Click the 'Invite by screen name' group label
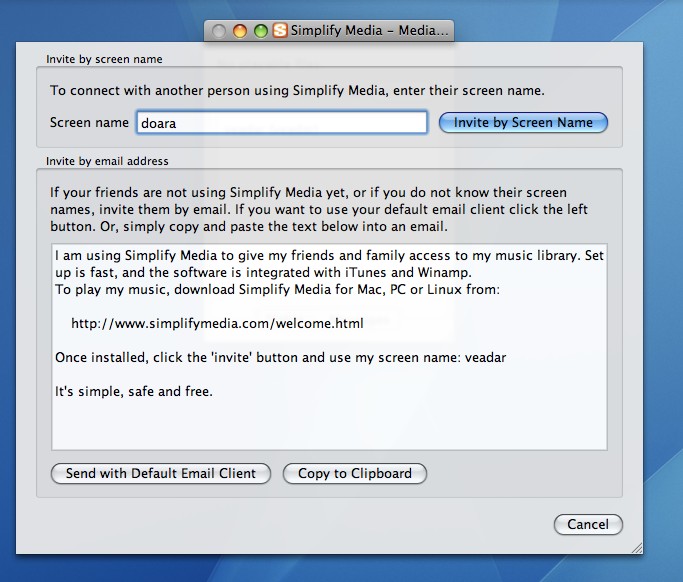Image resolution: width=683 pixels, height=582 pixels. tap(104, 59)
